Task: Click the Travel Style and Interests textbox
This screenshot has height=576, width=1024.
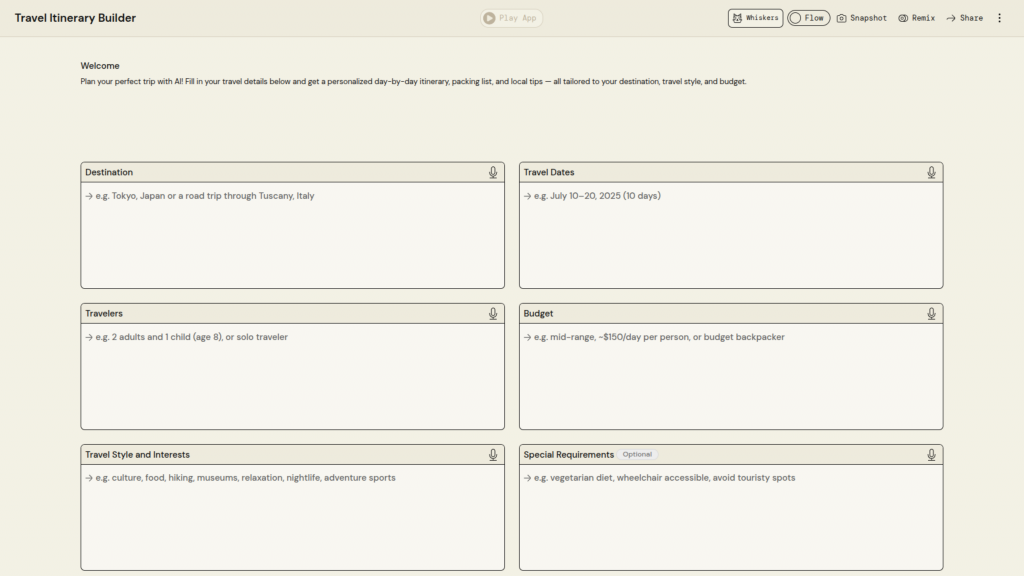Action: click(x=292, y=517)
